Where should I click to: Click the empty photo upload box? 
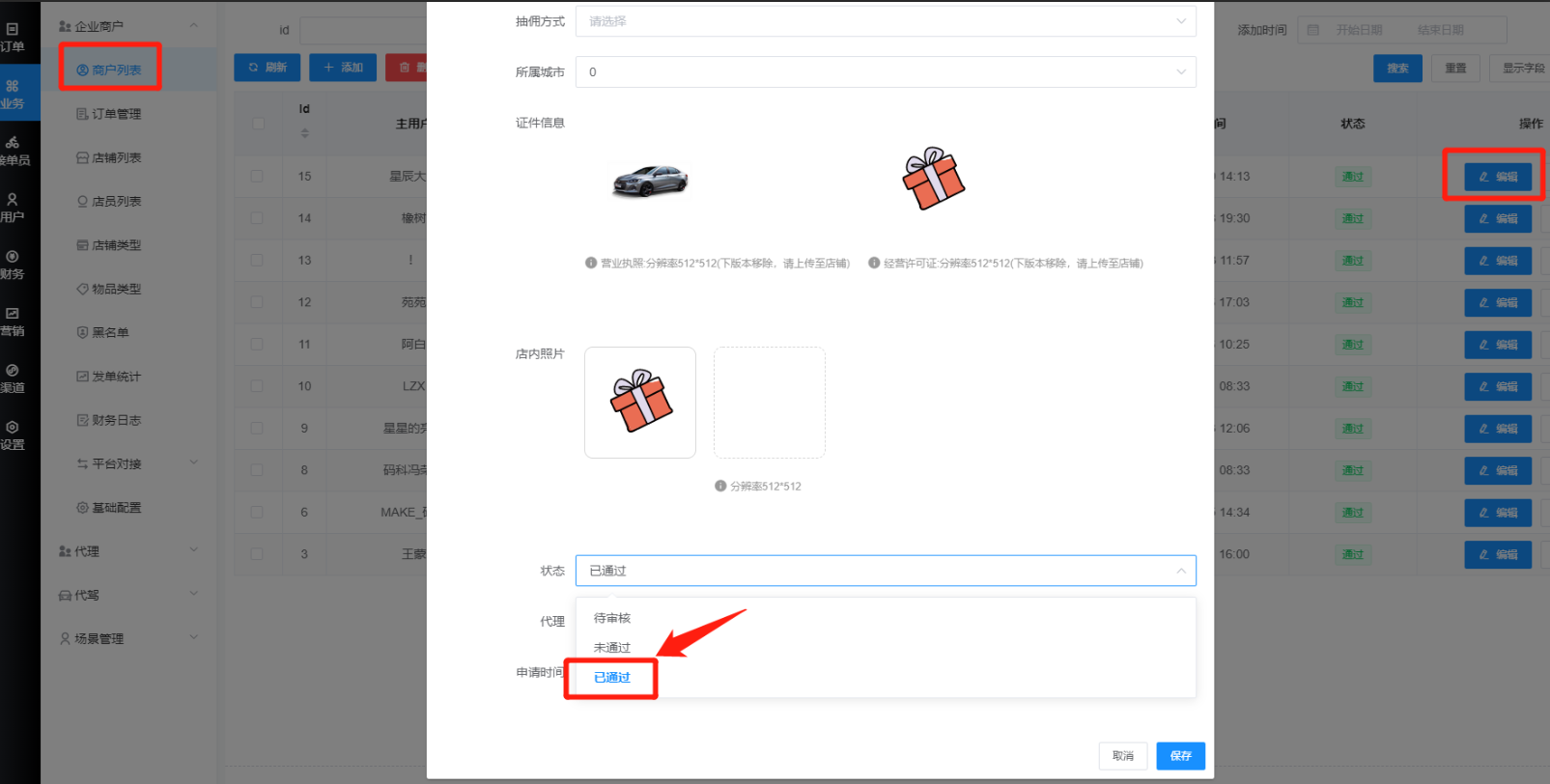tap(769, 402)
